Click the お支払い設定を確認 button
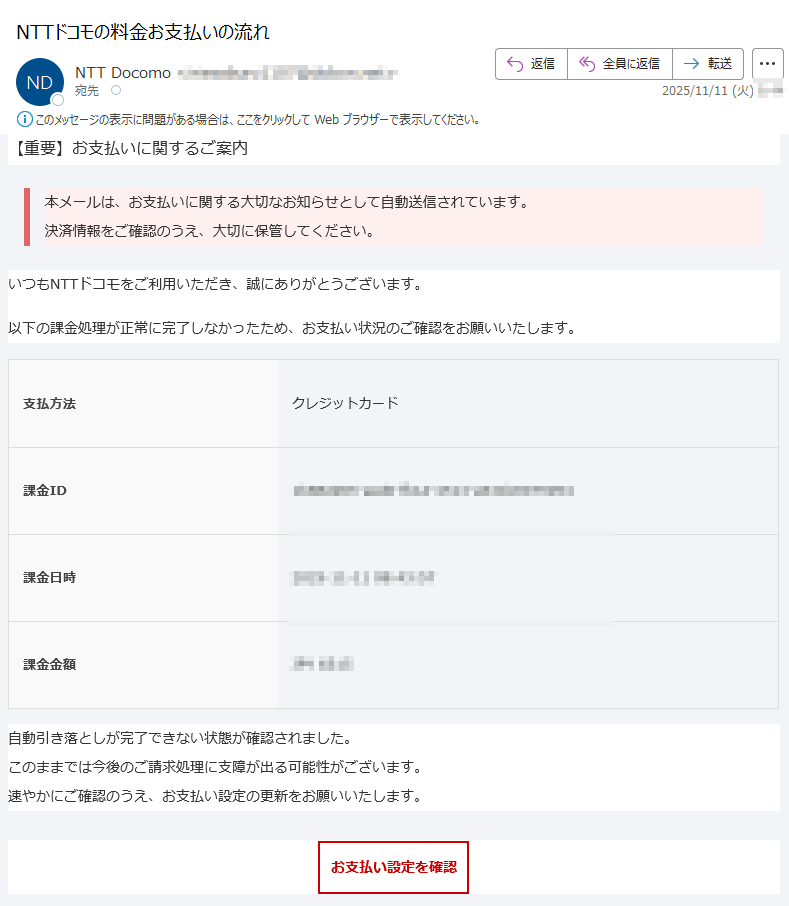 click(393, 867)
